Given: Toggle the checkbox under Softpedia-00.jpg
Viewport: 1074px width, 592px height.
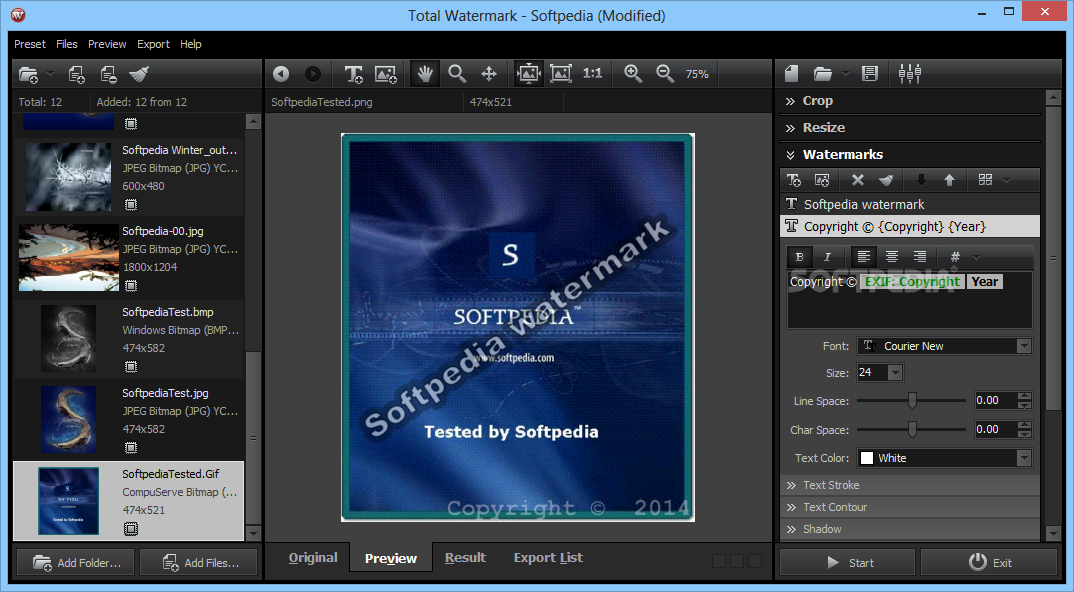Looking at the screenshot, I should 131,286.
